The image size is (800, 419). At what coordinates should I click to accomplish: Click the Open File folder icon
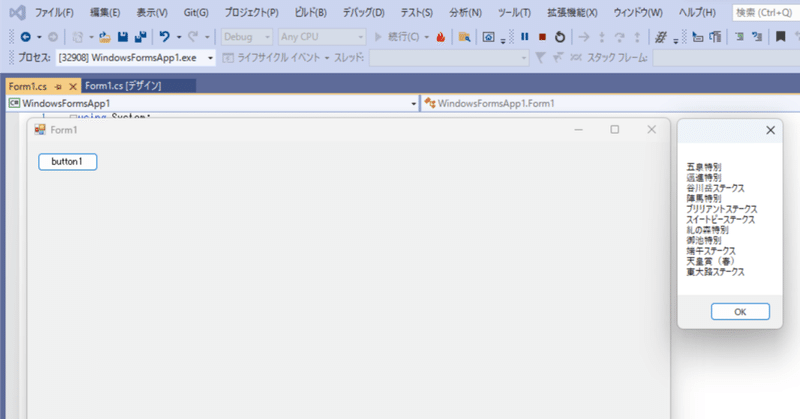click(105, 37)
